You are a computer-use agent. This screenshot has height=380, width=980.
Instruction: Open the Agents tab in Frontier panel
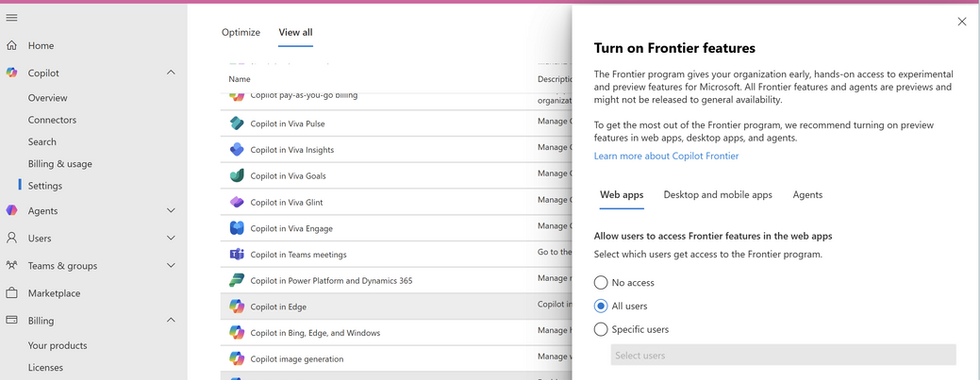pos(808,195)
